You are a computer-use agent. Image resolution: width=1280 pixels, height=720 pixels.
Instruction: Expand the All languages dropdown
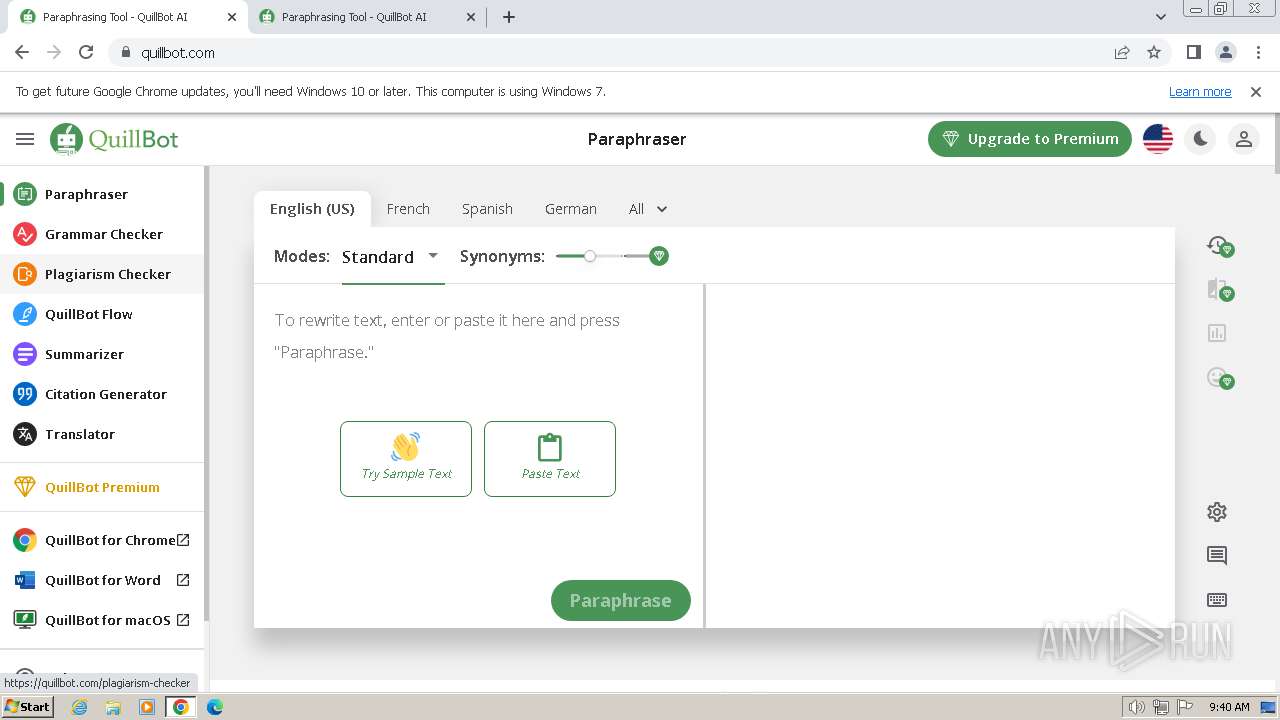coord(648,209)
